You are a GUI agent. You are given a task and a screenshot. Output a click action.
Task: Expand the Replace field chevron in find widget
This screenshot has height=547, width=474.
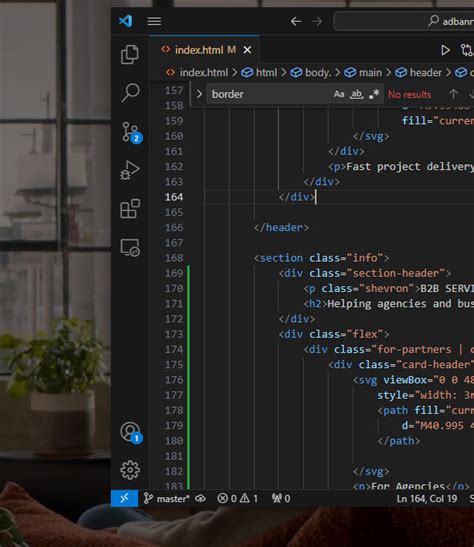tap(199, 94)
